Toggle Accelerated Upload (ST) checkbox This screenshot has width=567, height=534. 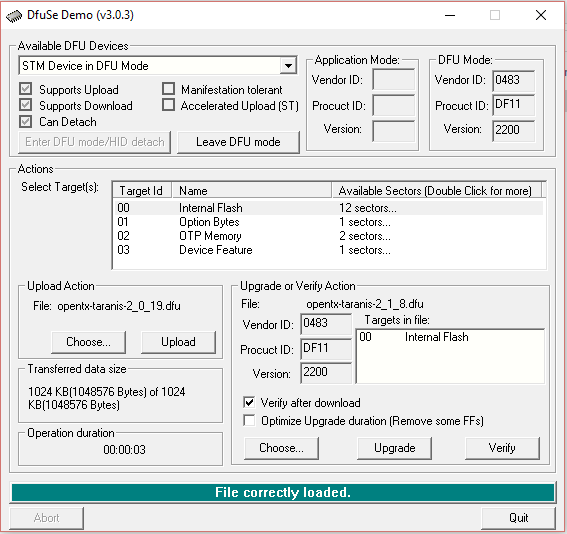[x=169, y=105]
